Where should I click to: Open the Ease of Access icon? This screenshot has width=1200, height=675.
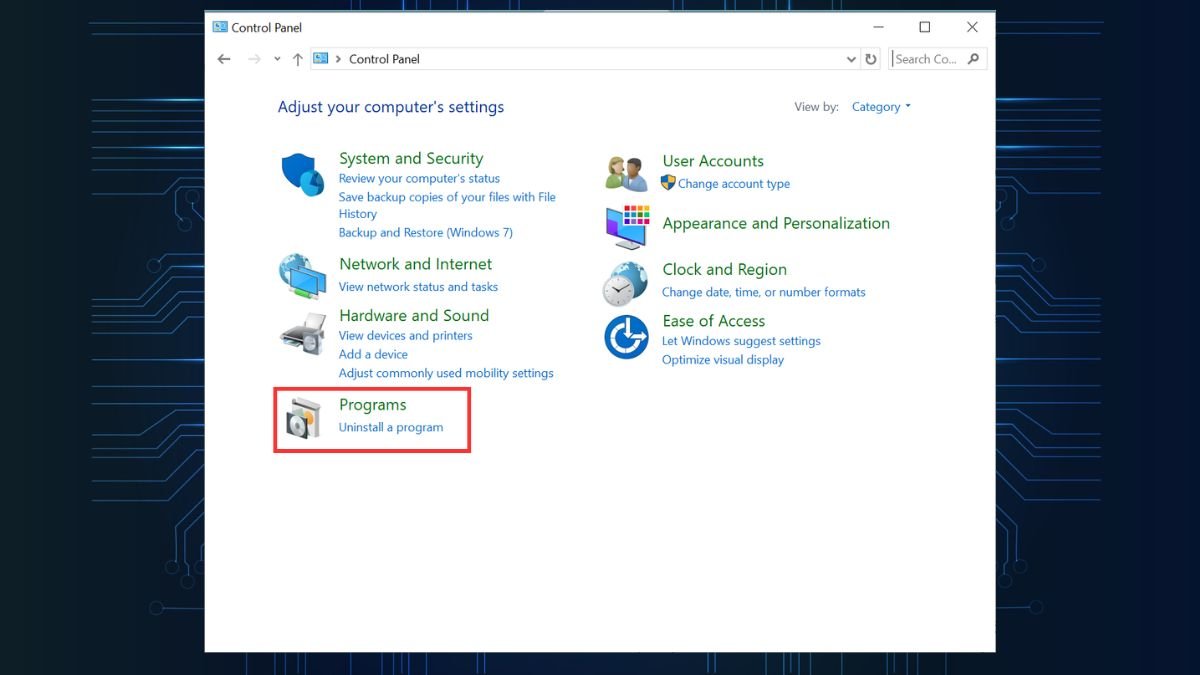point(626,337)
